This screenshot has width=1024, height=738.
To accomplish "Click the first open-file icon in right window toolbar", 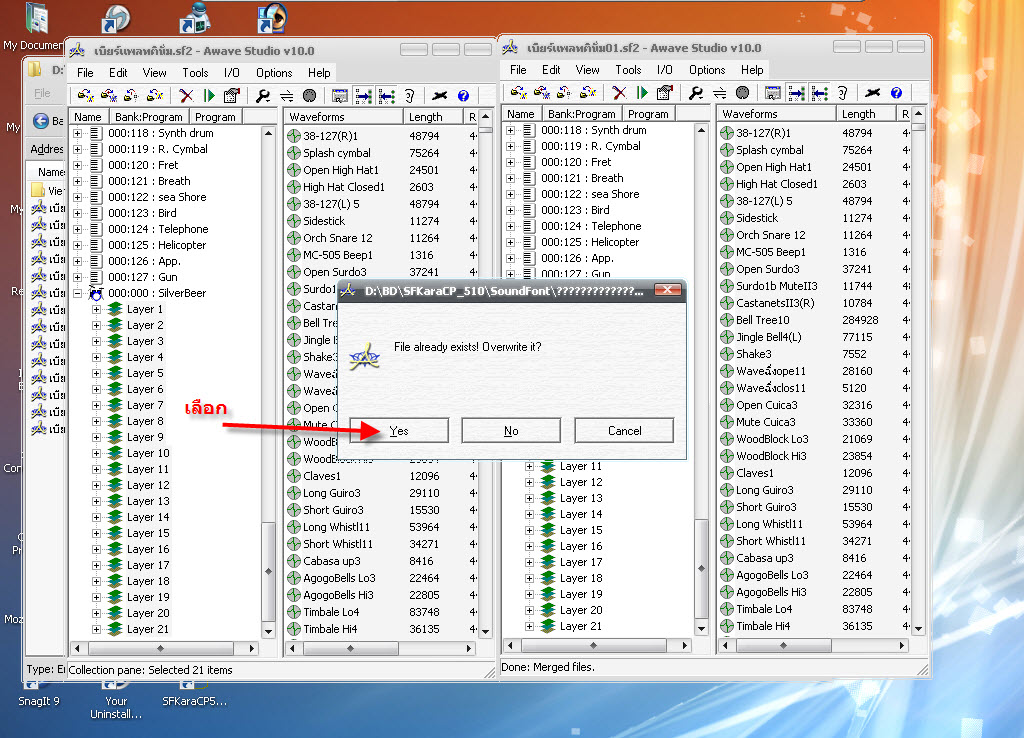I will pyautogui.click(x=519, y=93).
